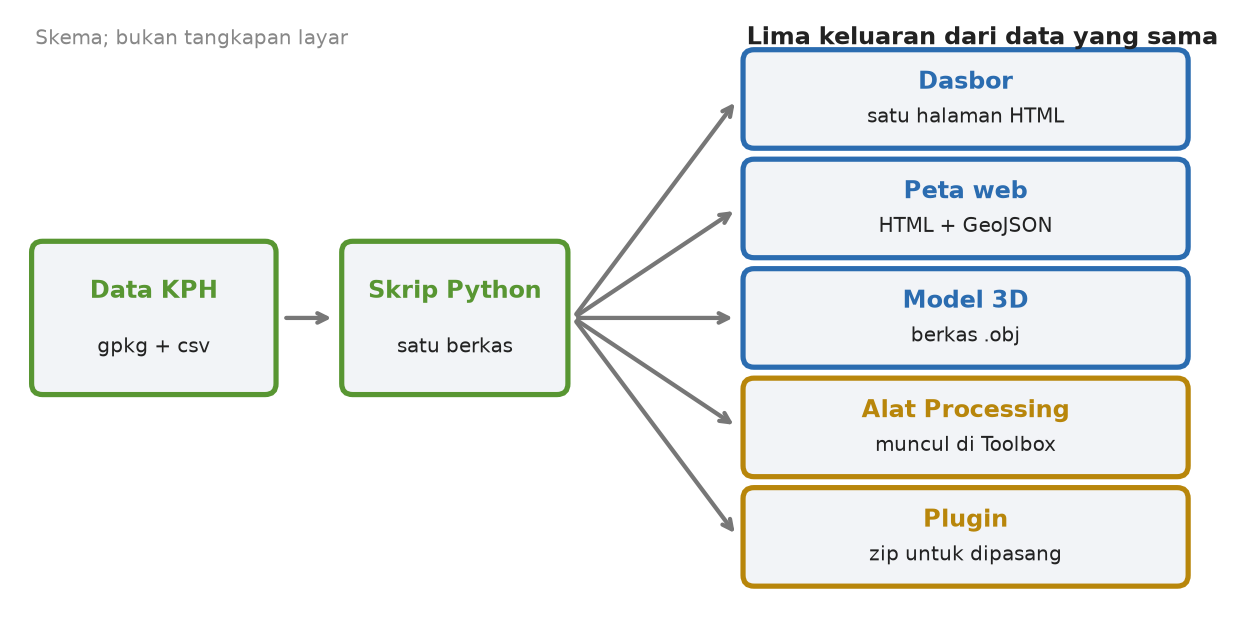The width and height of the screenshot is (1235, 636).
Task: Select the "Model 3D" output title
Action: 965,300
